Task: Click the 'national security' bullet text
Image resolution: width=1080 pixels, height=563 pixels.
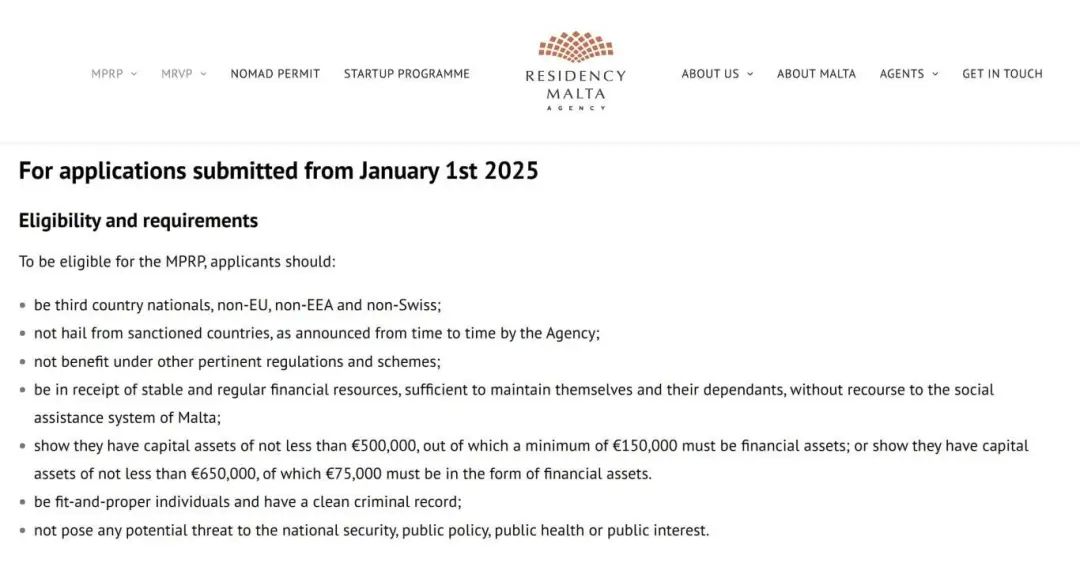Action: pos(371,530)
